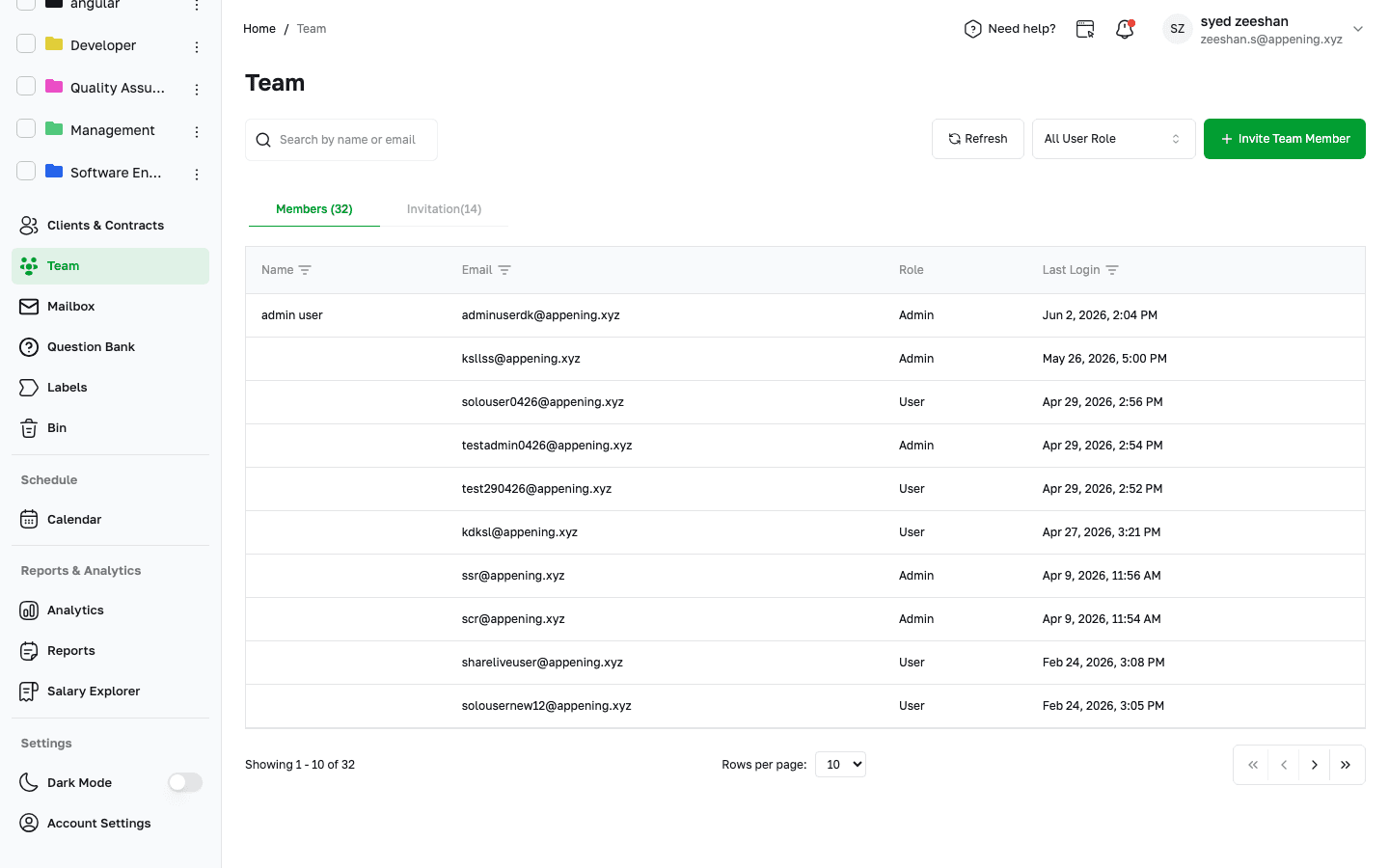The image size is (1389, 868).
Task: Sort by the Email column filter icon
Action: [504, 270]
